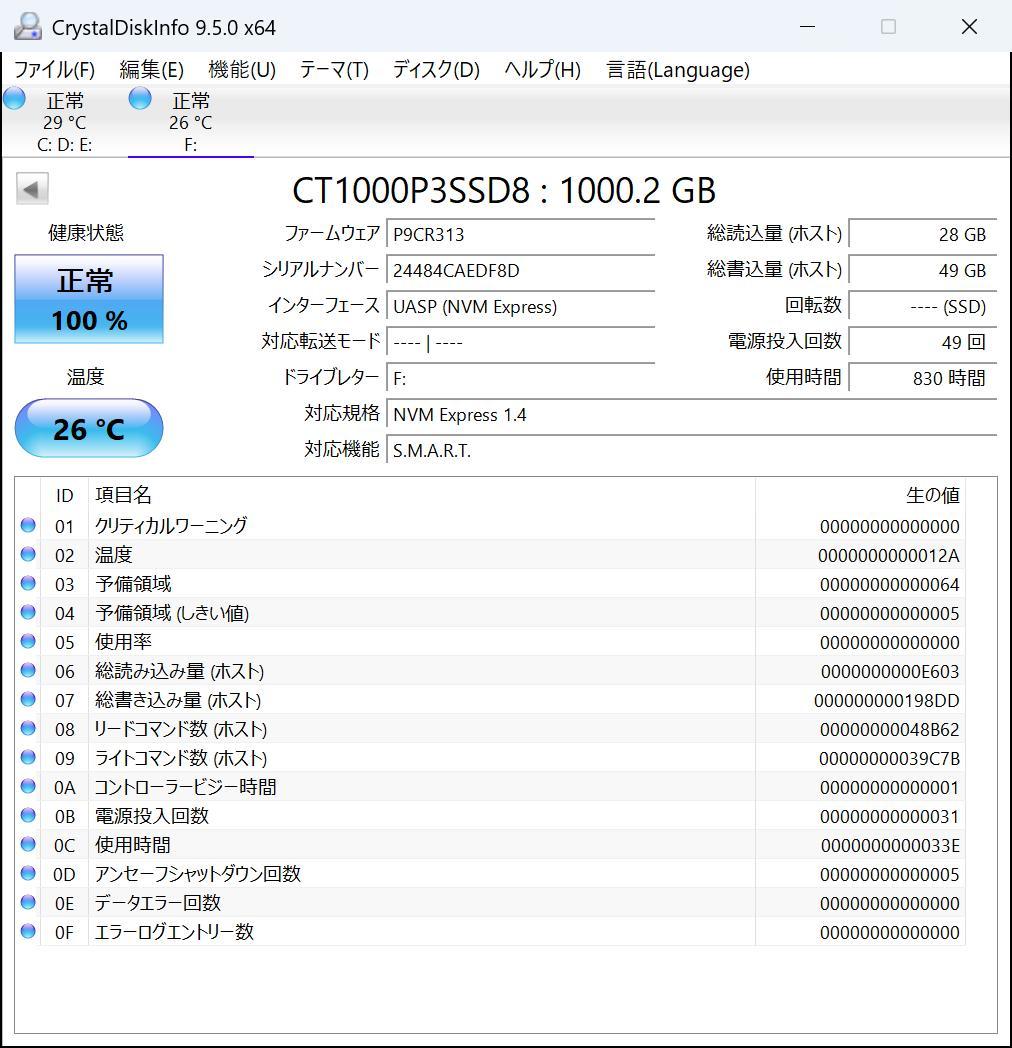The width and height of the screenshot is (1012, 1048).
Task: Click status dot for ID 0C 使用時間 row
Action: coord(28,844)
